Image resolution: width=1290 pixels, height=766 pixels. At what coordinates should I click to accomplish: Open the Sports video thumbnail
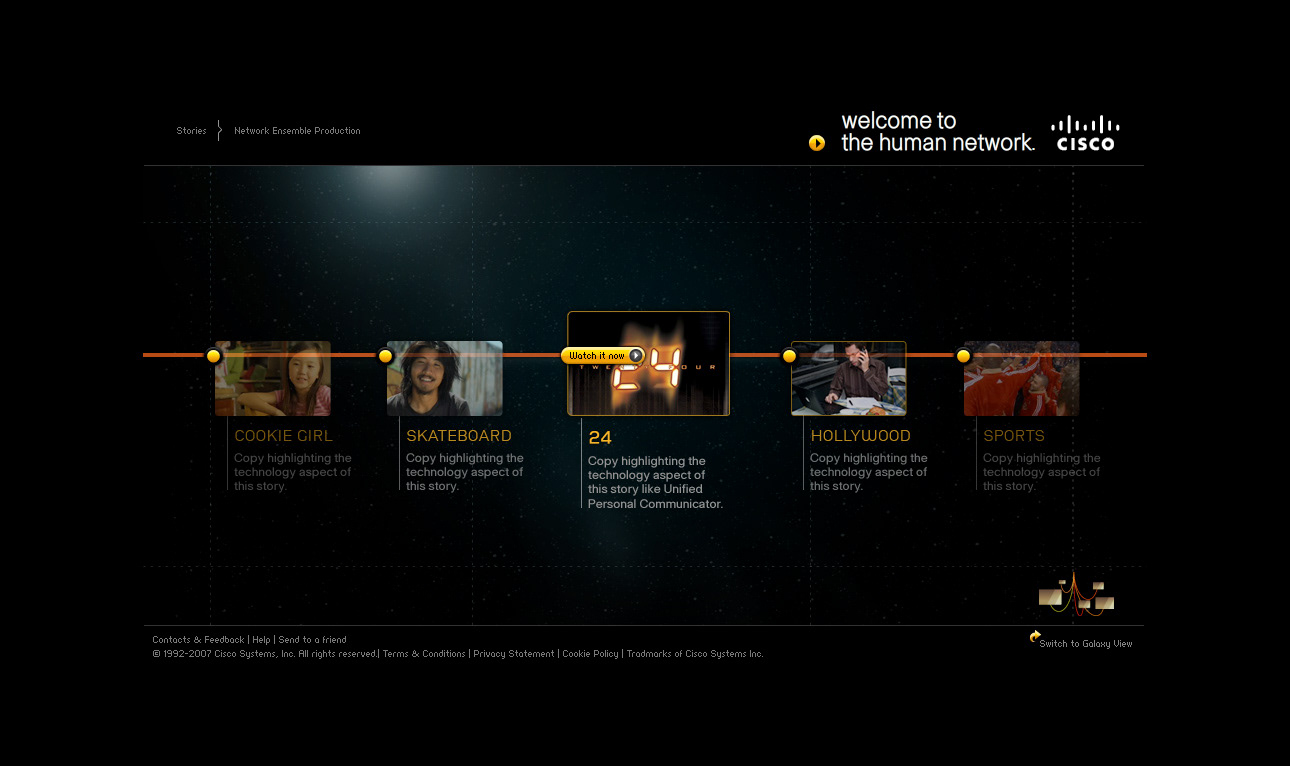[1021, 378]
